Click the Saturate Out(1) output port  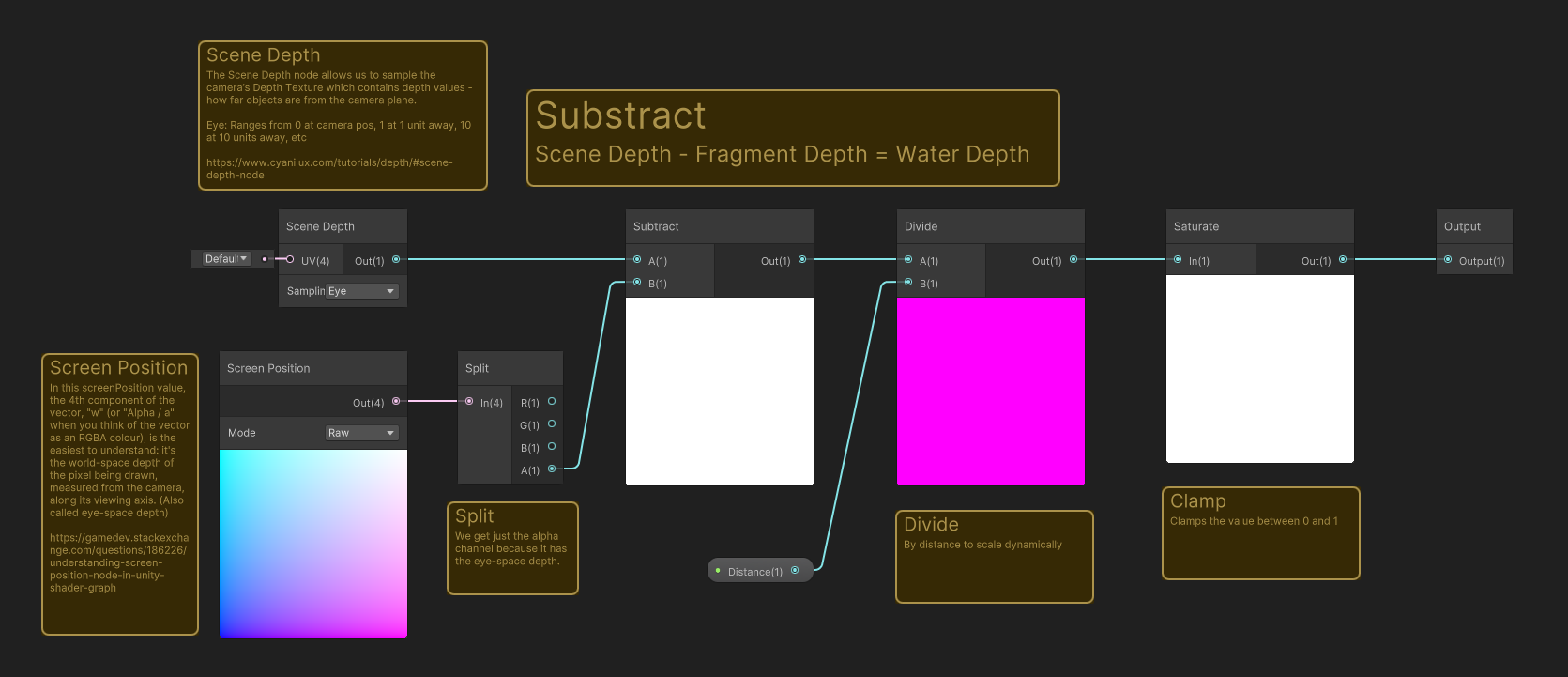[1343, 259]
